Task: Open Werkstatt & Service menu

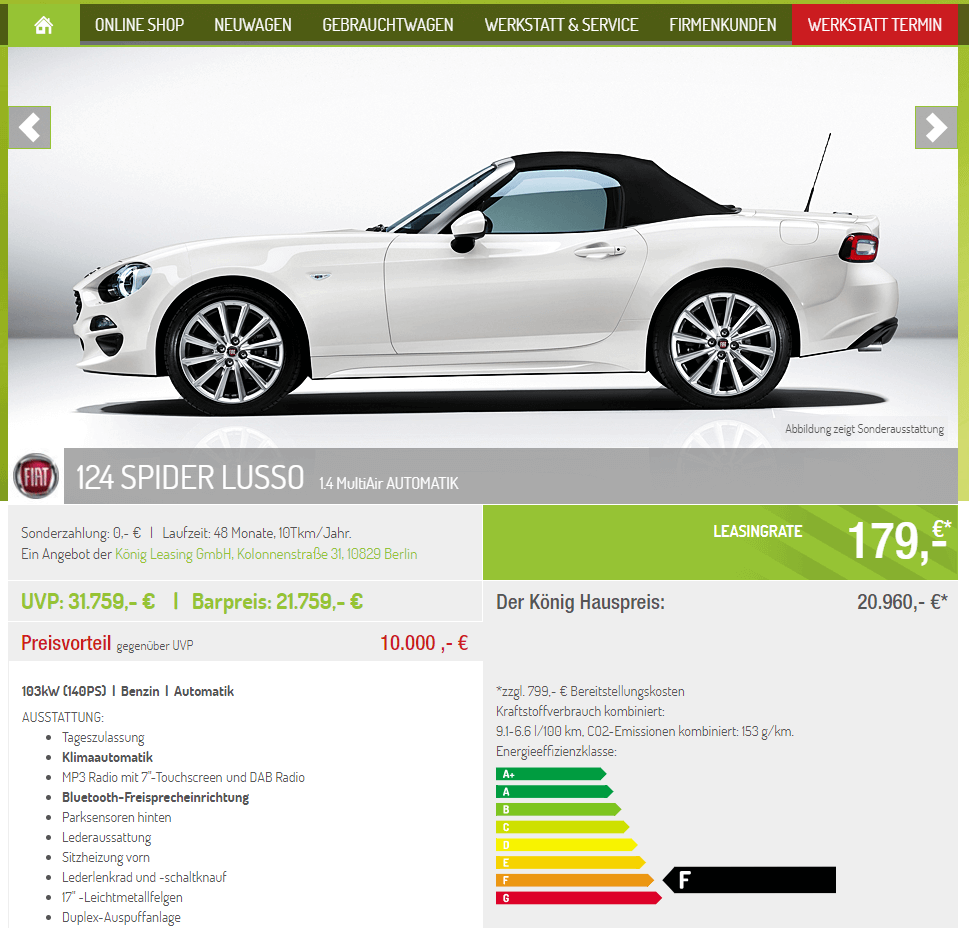Action: pos(561,25)
